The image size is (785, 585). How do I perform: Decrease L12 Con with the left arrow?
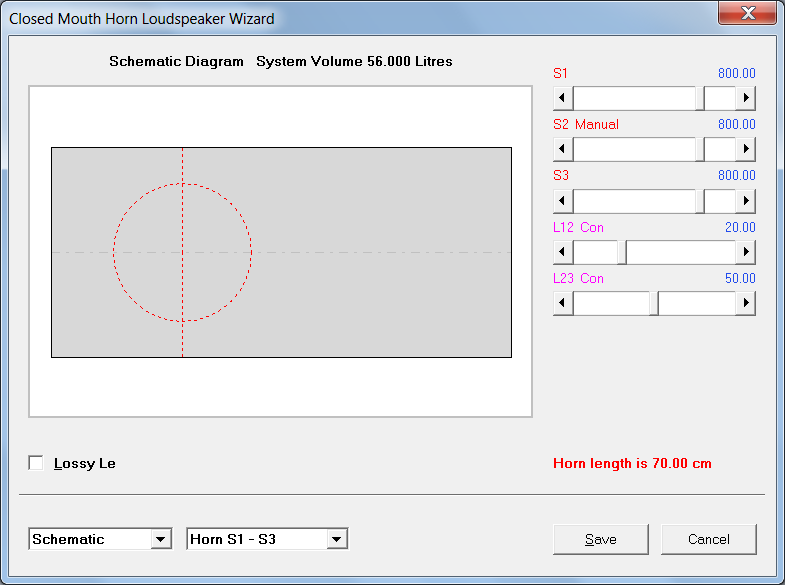563,252
